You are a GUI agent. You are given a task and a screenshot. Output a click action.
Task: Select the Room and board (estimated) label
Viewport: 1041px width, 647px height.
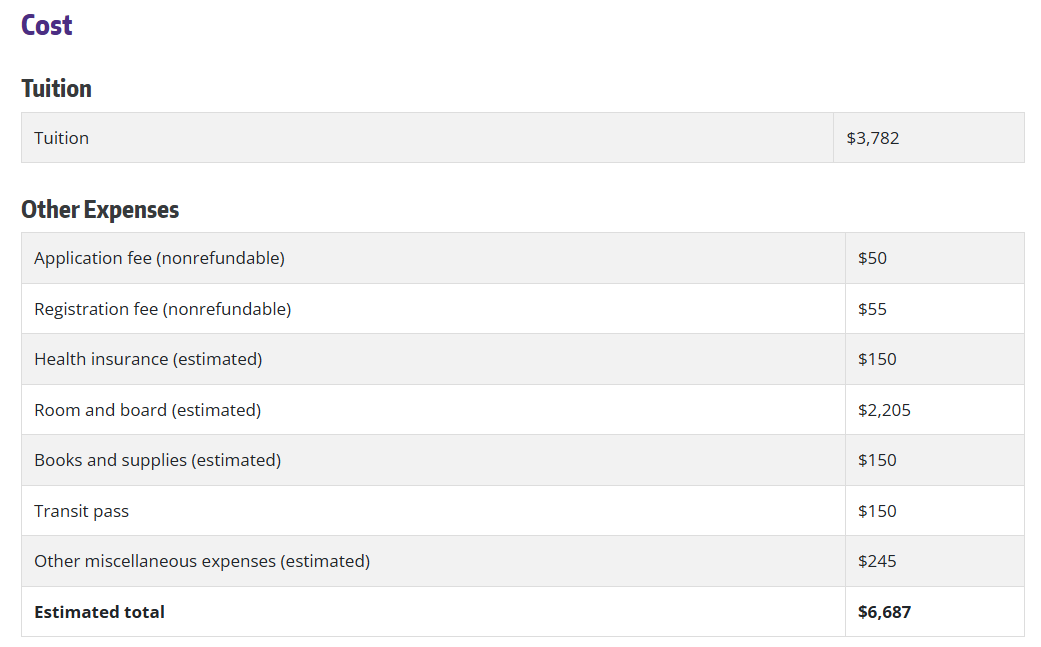(x=147, y=410)
